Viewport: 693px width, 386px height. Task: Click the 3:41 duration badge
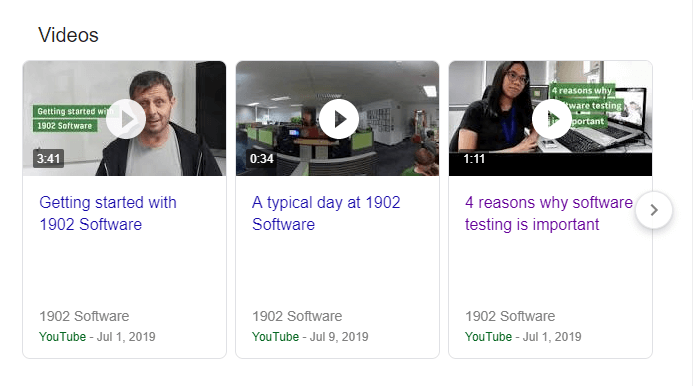(49, 159)
